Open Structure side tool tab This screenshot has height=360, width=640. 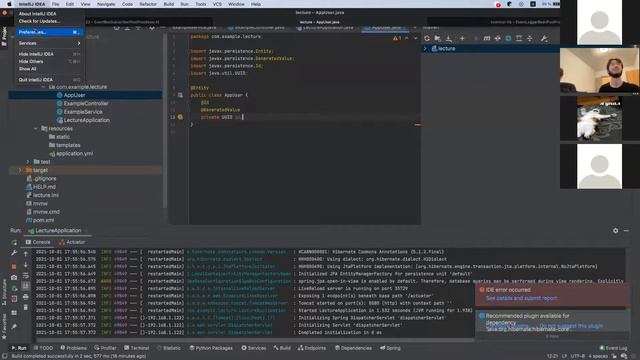click(x=4, y=292)
